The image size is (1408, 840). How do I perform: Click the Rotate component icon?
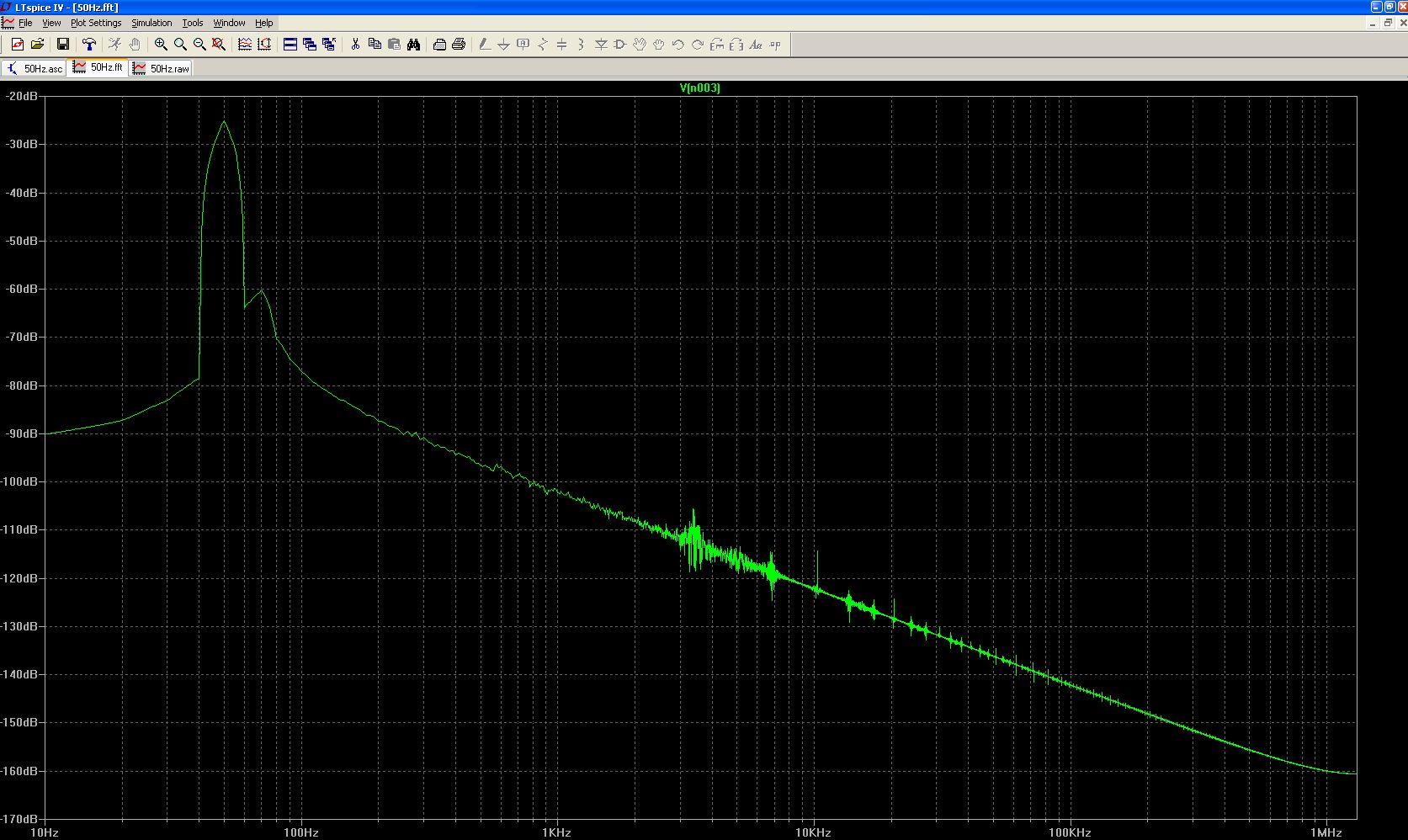point(717,45)
